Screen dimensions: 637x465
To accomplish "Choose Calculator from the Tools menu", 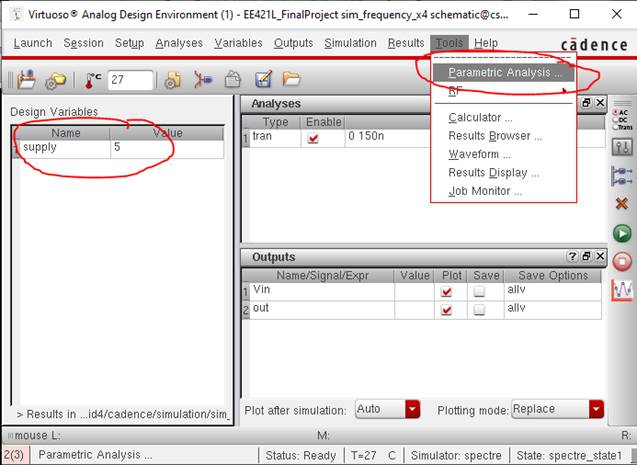I will (503, 117).
